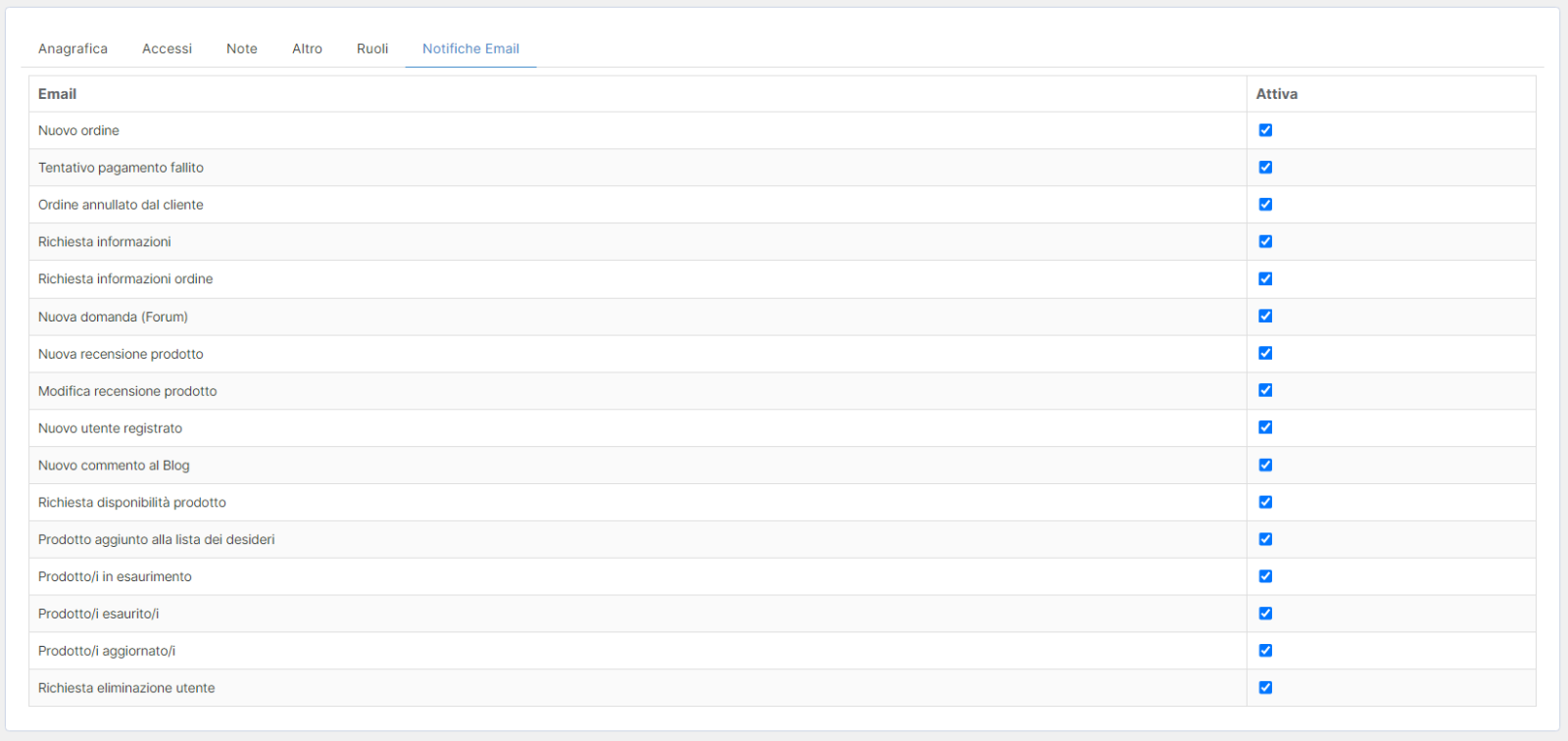Disable Nuovo commento al Blog notification

(x=1265, y=465)
